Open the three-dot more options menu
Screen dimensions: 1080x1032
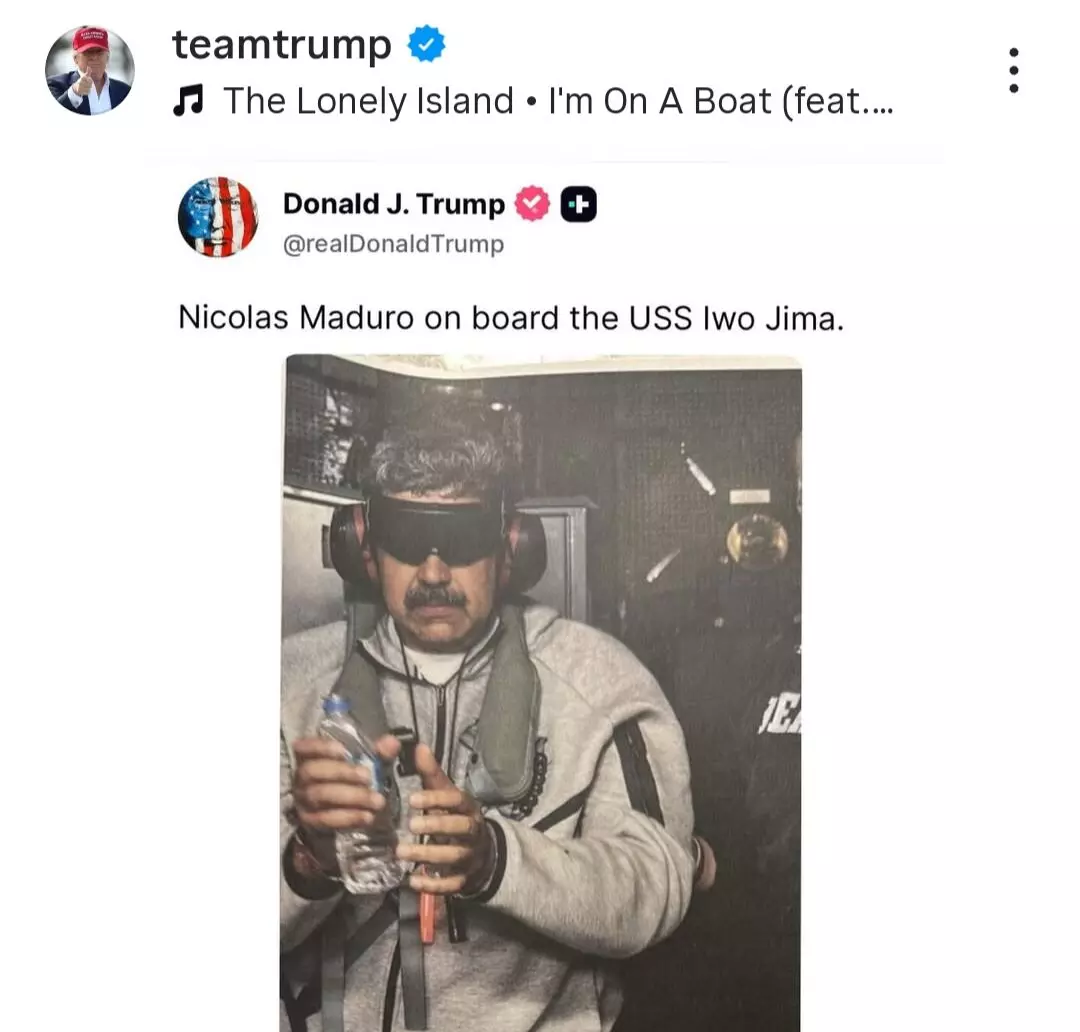coord(1013,70)
